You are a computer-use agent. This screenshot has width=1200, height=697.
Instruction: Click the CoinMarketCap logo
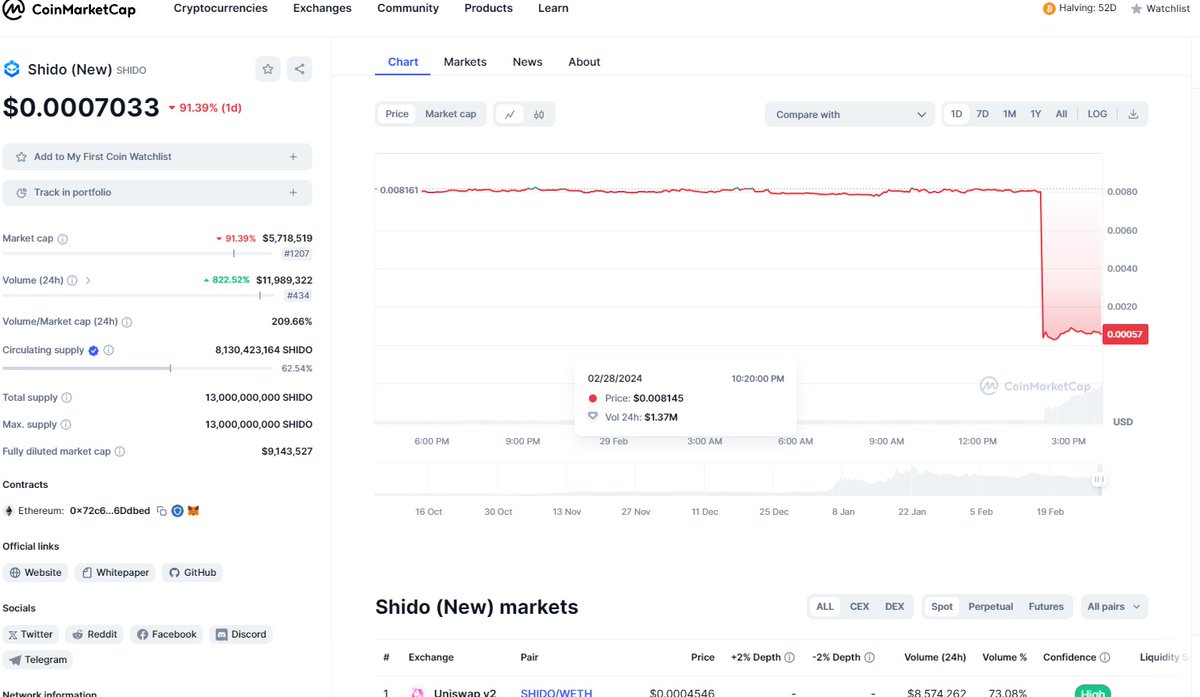tap(68, 10)
